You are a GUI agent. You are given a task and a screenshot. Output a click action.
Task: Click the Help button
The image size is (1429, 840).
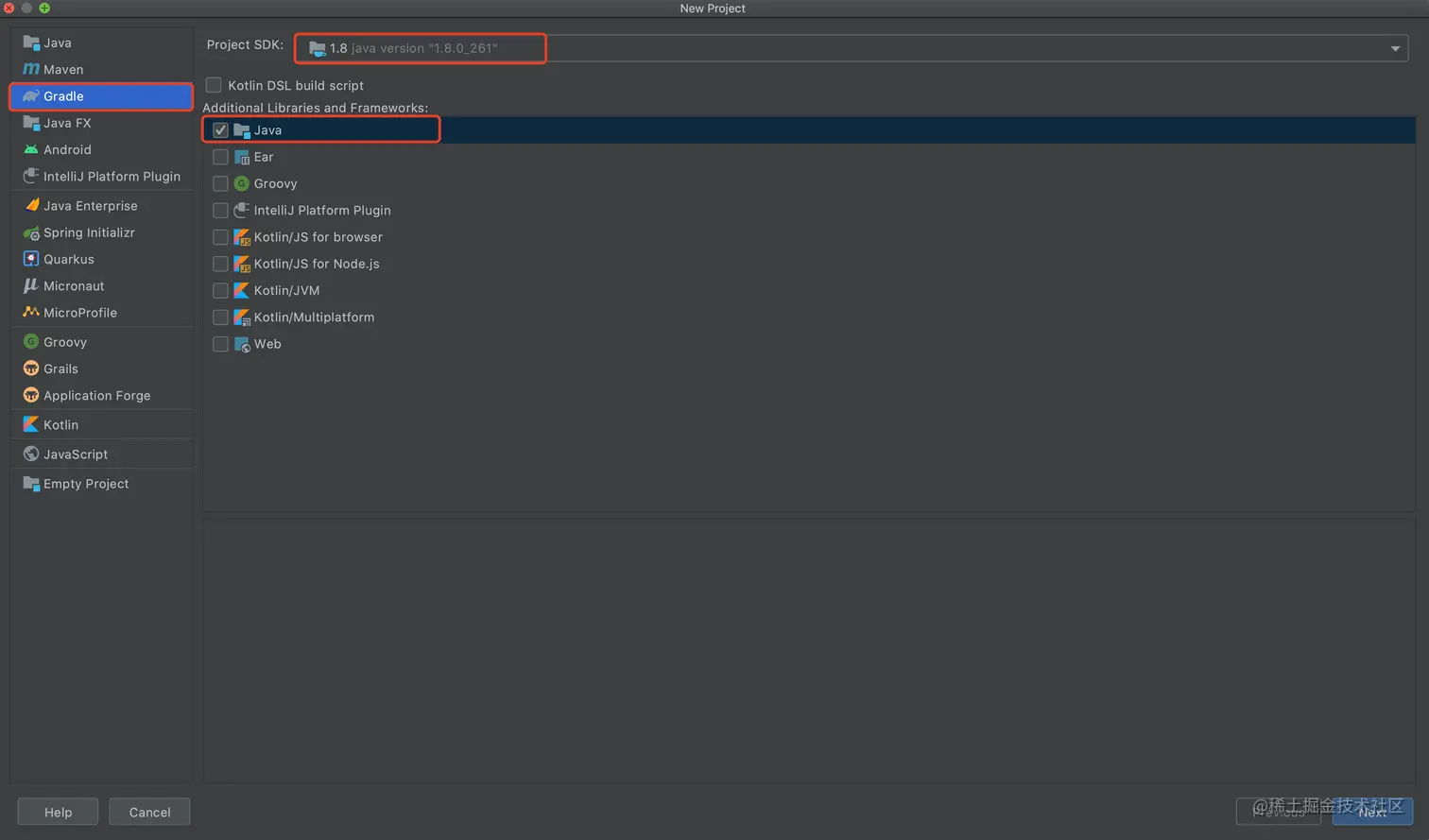click(x=58, y=812)
